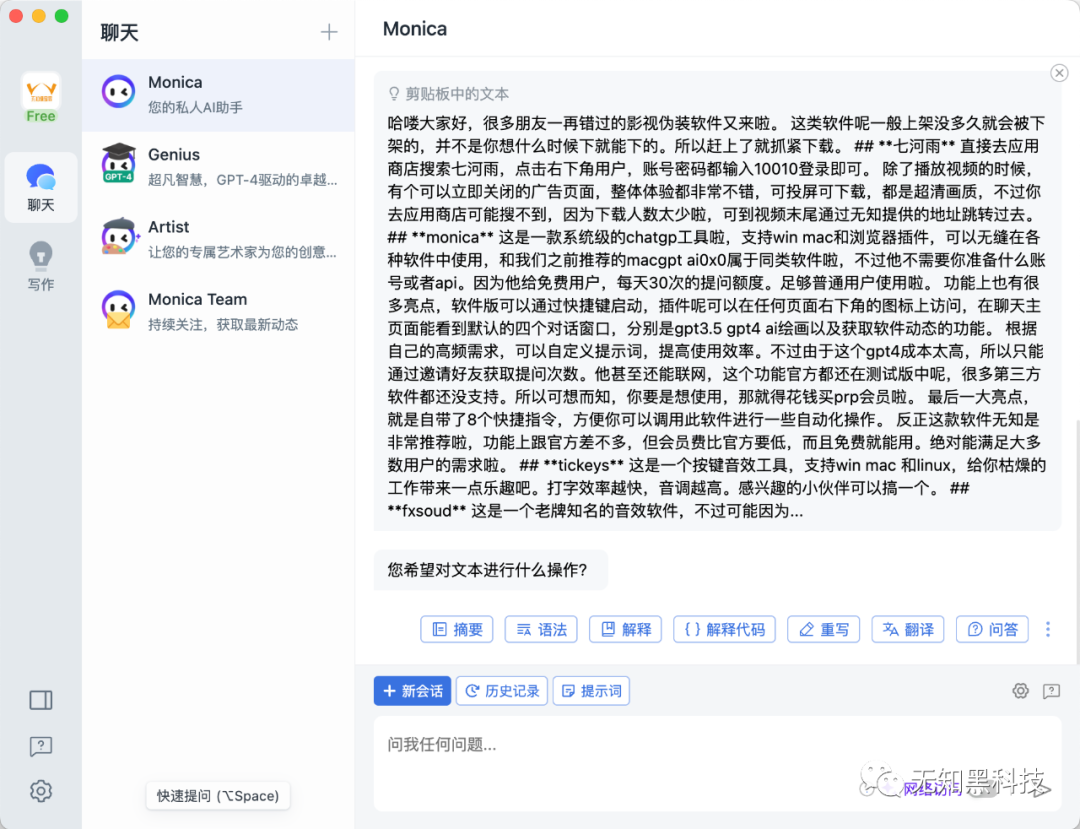1080x829 pixels.
Task: Click the 语法 grammar button
Action: point(541,629)
